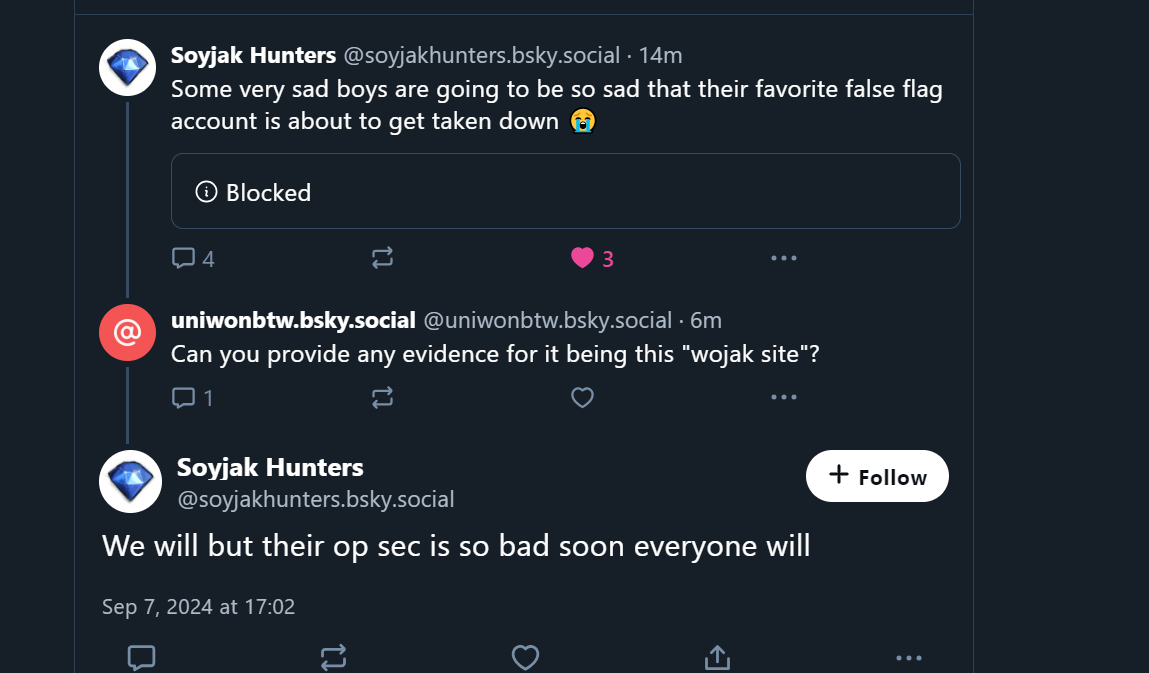Like the main Soyjak Hunters post
Screen dimensions: 1149x673
[525, 657]
